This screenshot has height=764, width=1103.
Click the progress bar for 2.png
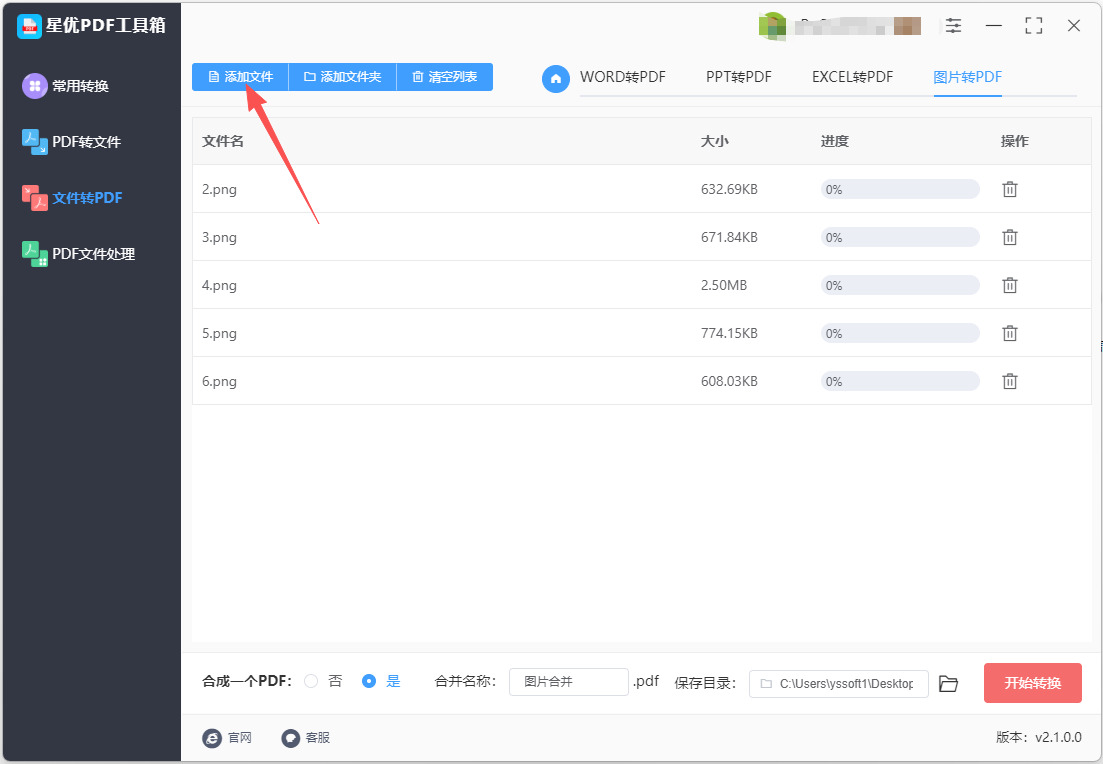[900, 189]
